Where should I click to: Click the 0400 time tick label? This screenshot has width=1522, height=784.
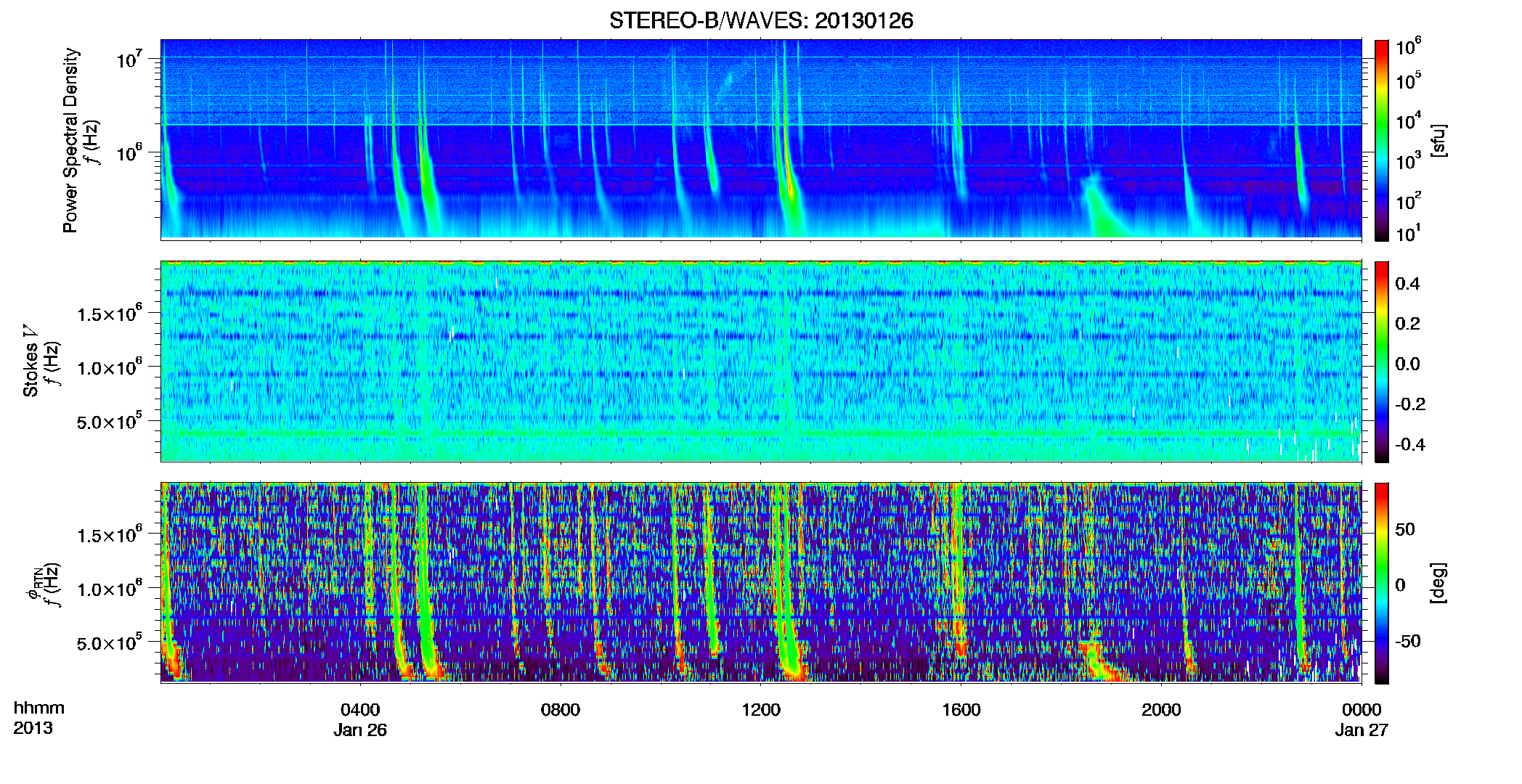click(360, 709)
